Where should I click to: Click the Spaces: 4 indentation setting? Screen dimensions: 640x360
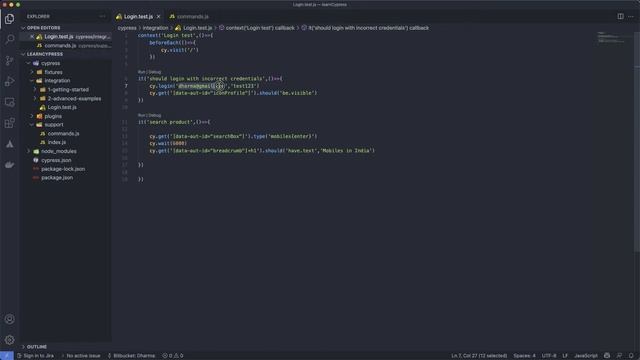tap(524, 356)
